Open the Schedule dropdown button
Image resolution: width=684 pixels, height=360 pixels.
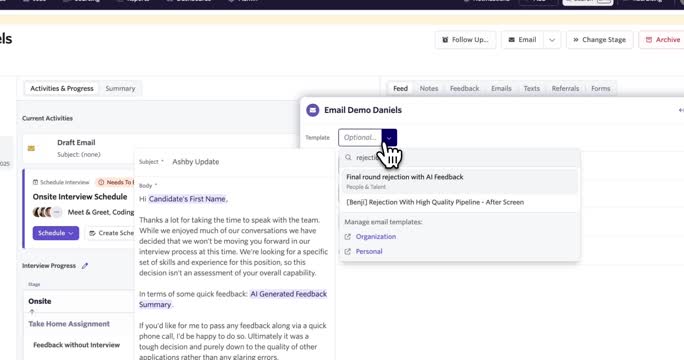pos(56,233)
